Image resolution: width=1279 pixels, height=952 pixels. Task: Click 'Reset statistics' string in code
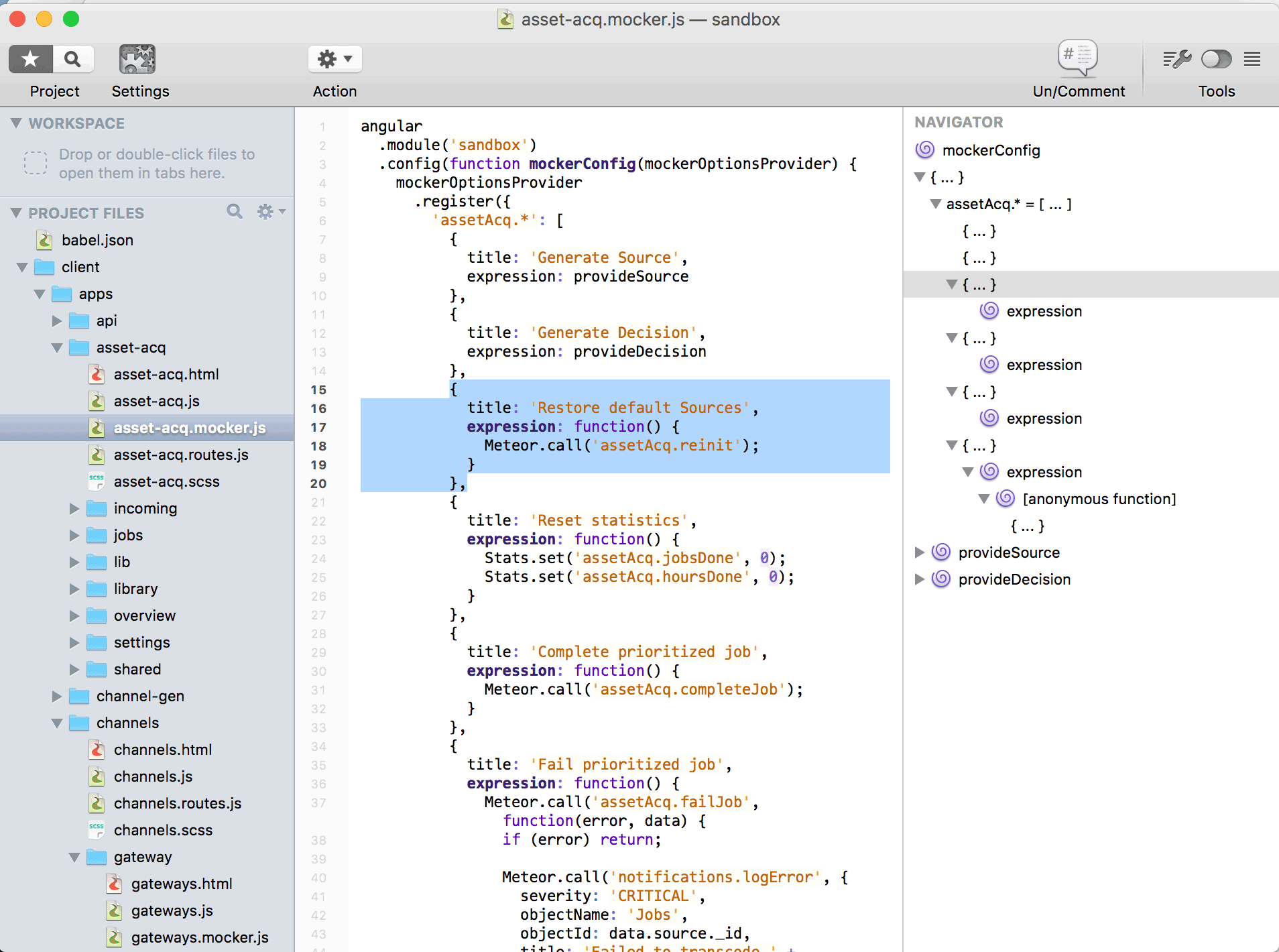tap(609, 520)
